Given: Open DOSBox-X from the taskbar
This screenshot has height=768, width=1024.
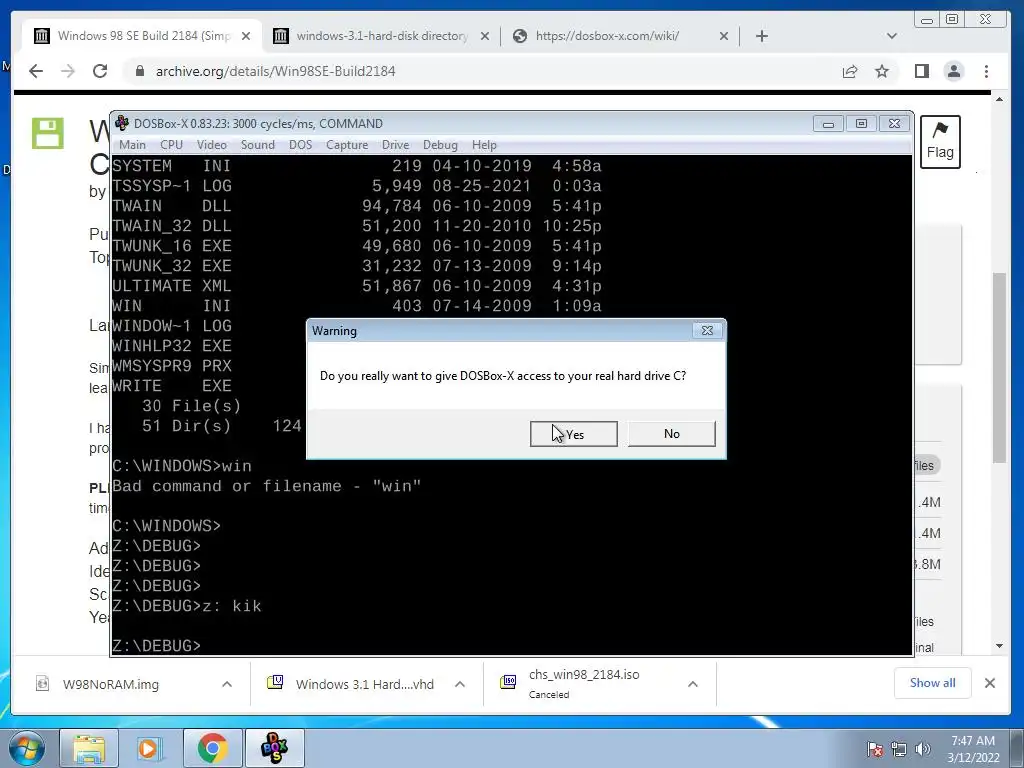Looking at the screenshot, I should (x=274, y=748).
